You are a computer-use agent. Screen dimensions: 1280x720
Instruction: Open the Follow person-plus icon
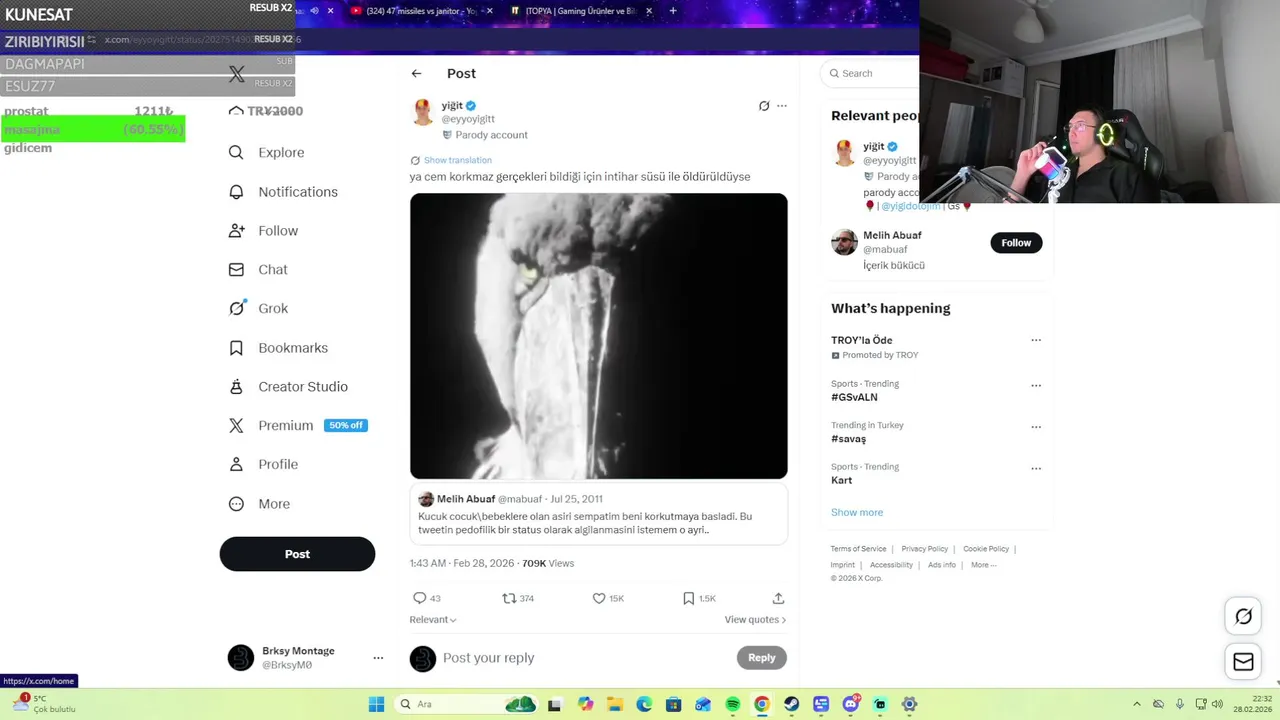tap(236, 230)
